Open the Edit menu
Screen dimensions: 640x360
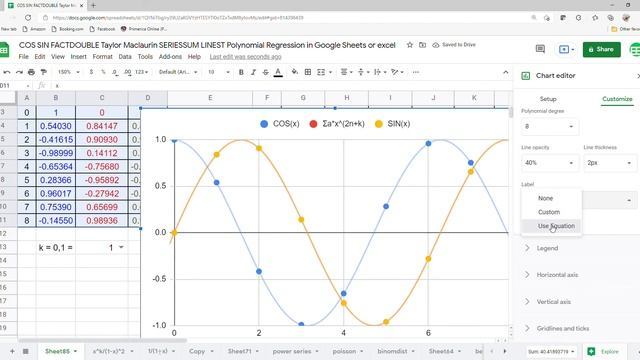point(40,57)
